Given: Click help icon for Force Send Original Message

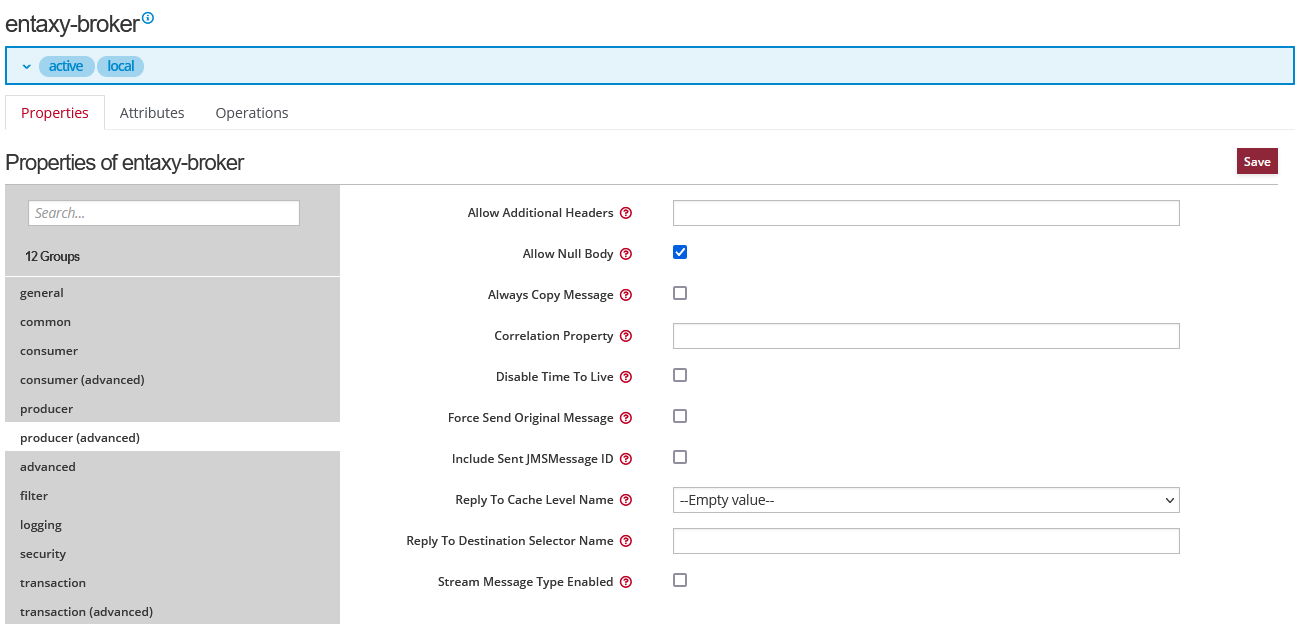Looking at the screenshot, I should 626,418.
